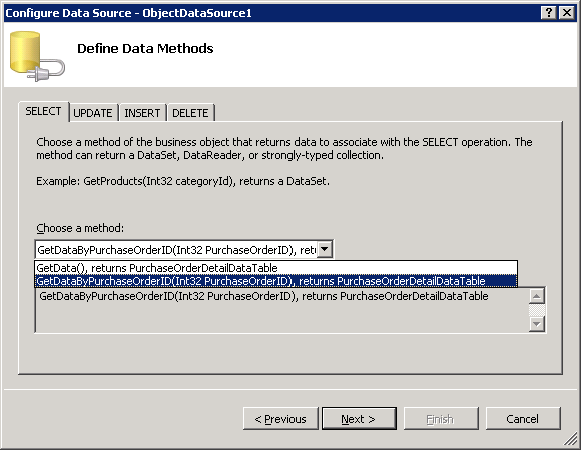Screen dimensions: 581x450
Task: Click the Choose a method combo box field
Action: coord(177,249)
